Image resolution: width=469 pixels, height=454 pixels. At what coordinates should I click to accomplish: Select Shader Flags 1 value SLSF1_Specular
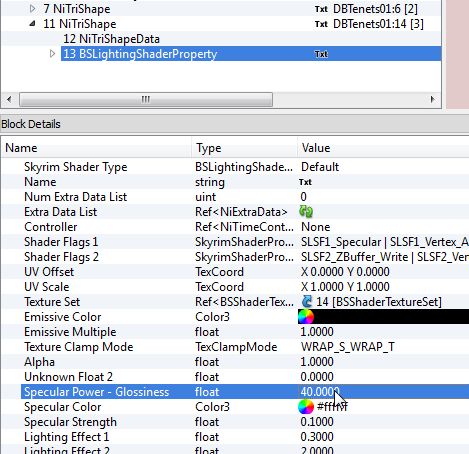click(341, 242)
